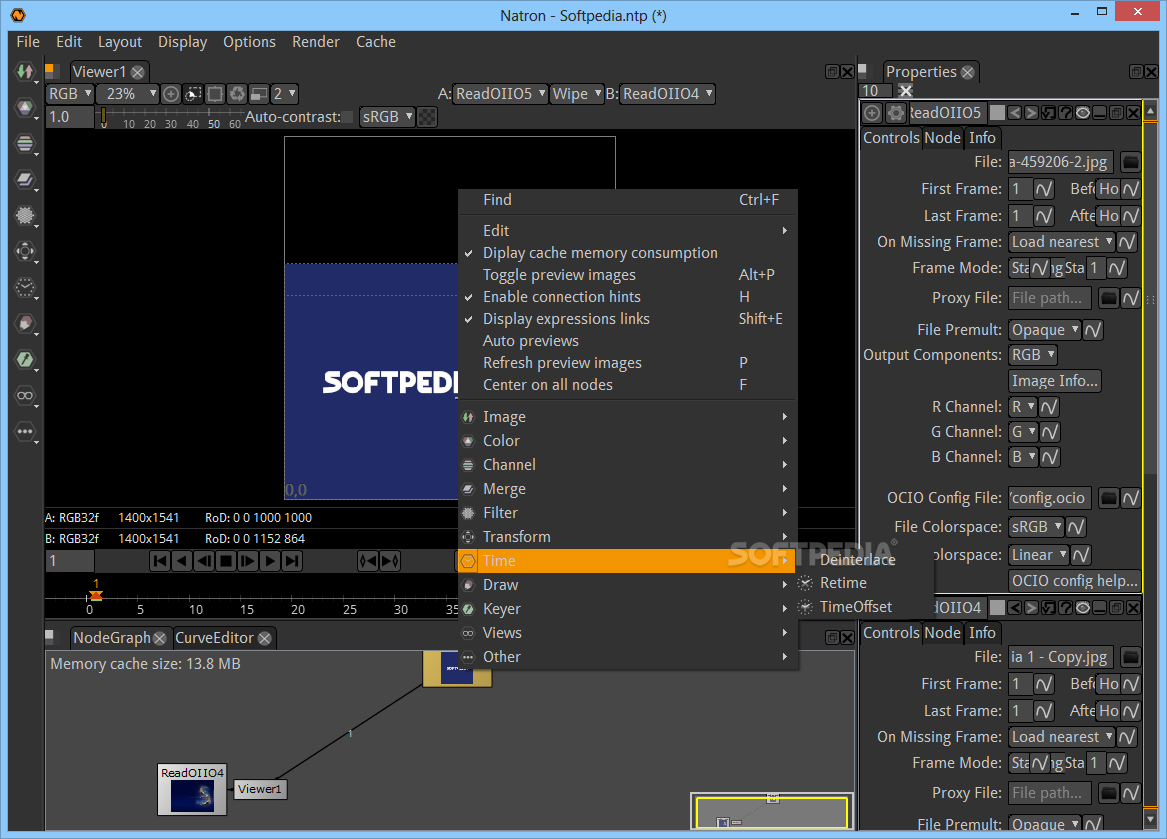Click the Find menu entry

[628, 200]
